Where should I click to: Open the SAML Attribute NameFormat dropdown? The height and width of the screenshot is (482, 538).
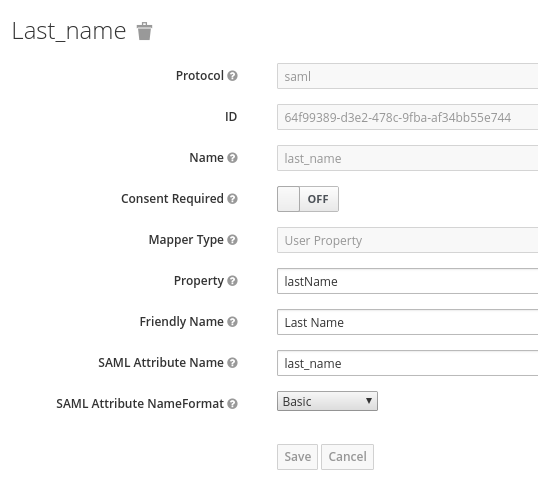point(327,401)
